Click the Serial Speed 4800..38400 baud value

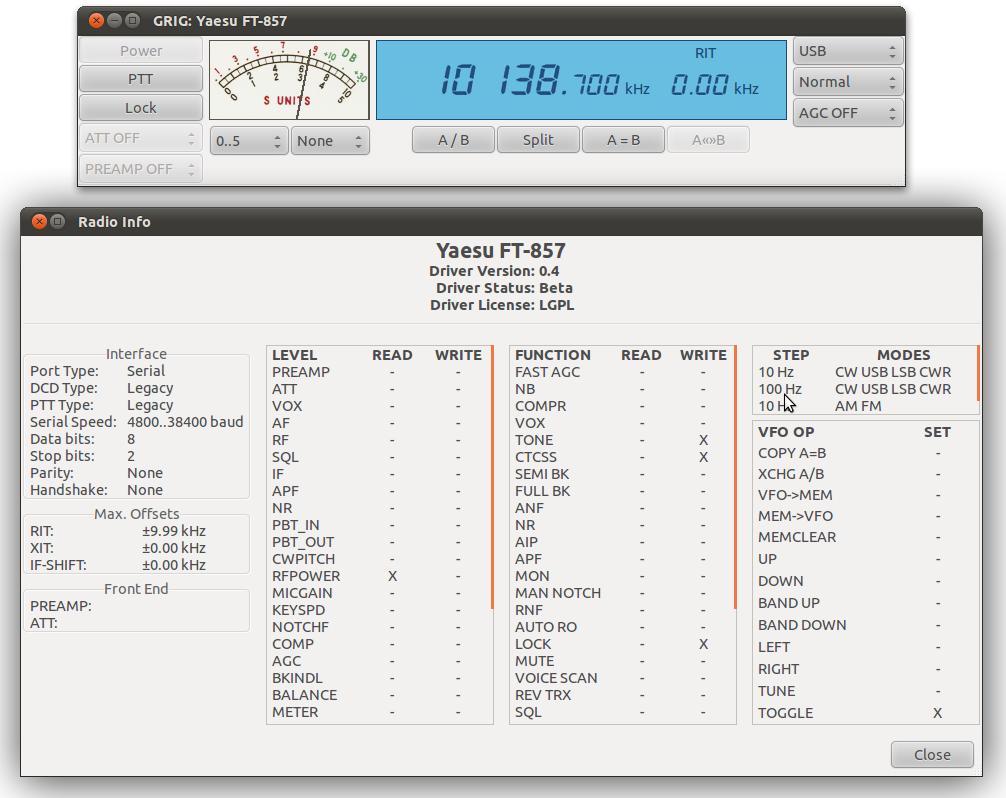(185, 421)
